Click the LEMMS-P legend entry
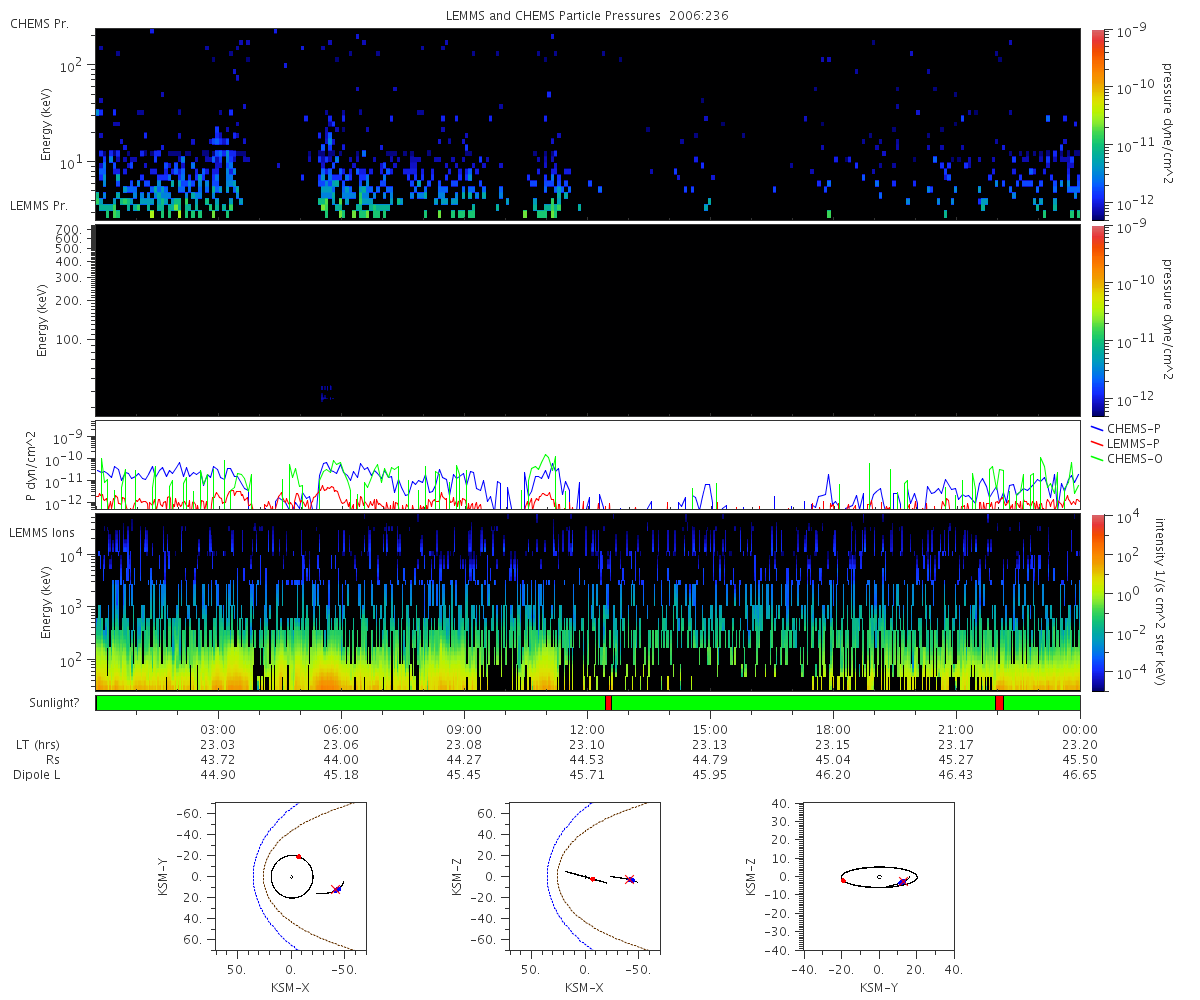This screenshot has width=1200, height=1000. (x=1126, y=443)
